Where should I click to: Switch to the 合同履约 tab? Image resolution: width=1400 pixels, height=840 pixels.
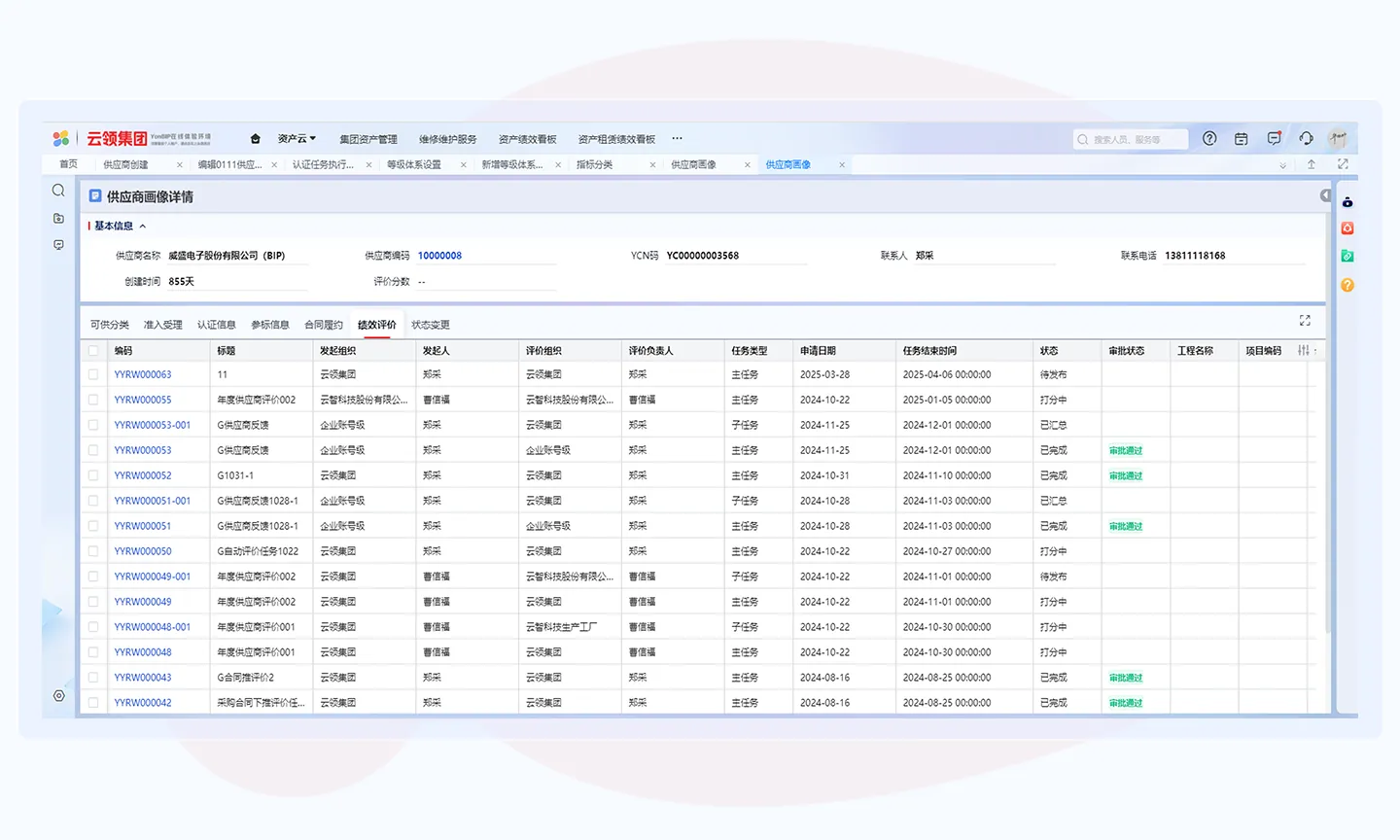click(x=324, y=325)
